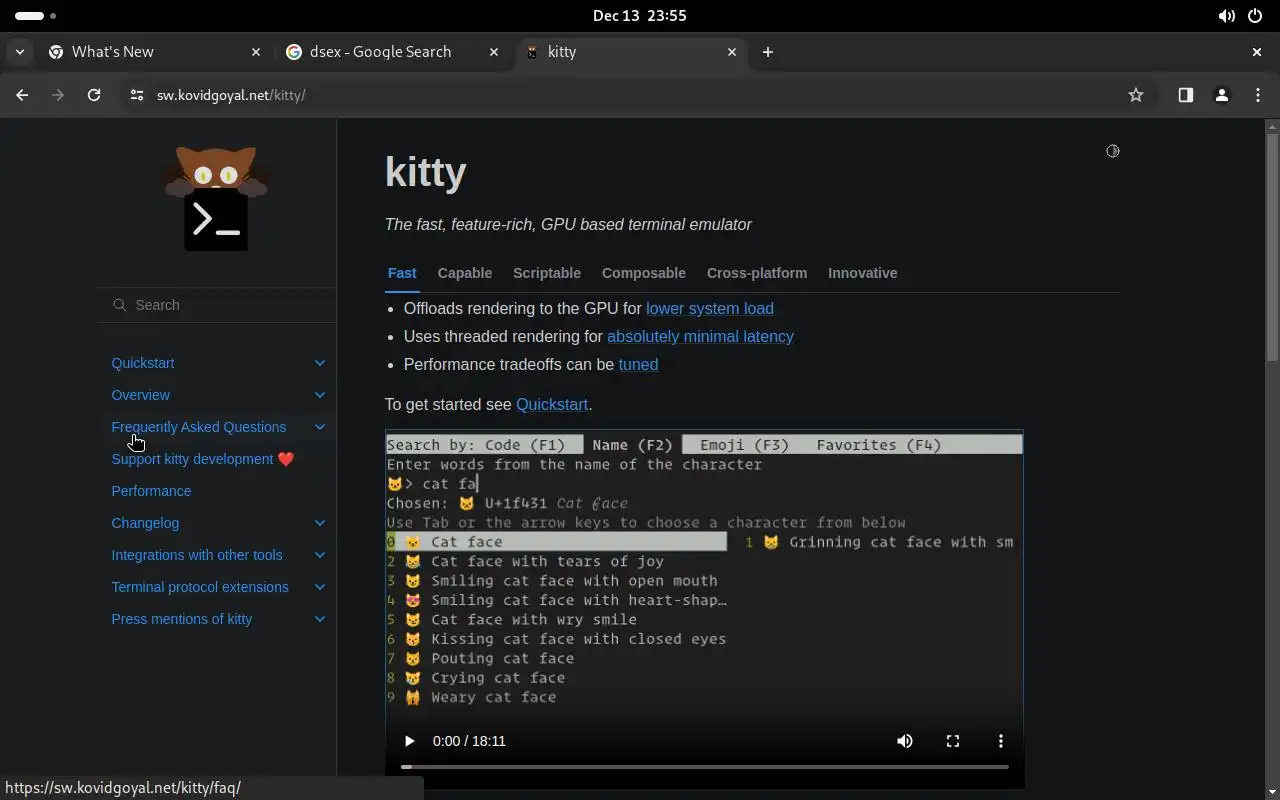1280x800 pixels.
Task: Click the video progress bar
Action: [x=705, y=767]
